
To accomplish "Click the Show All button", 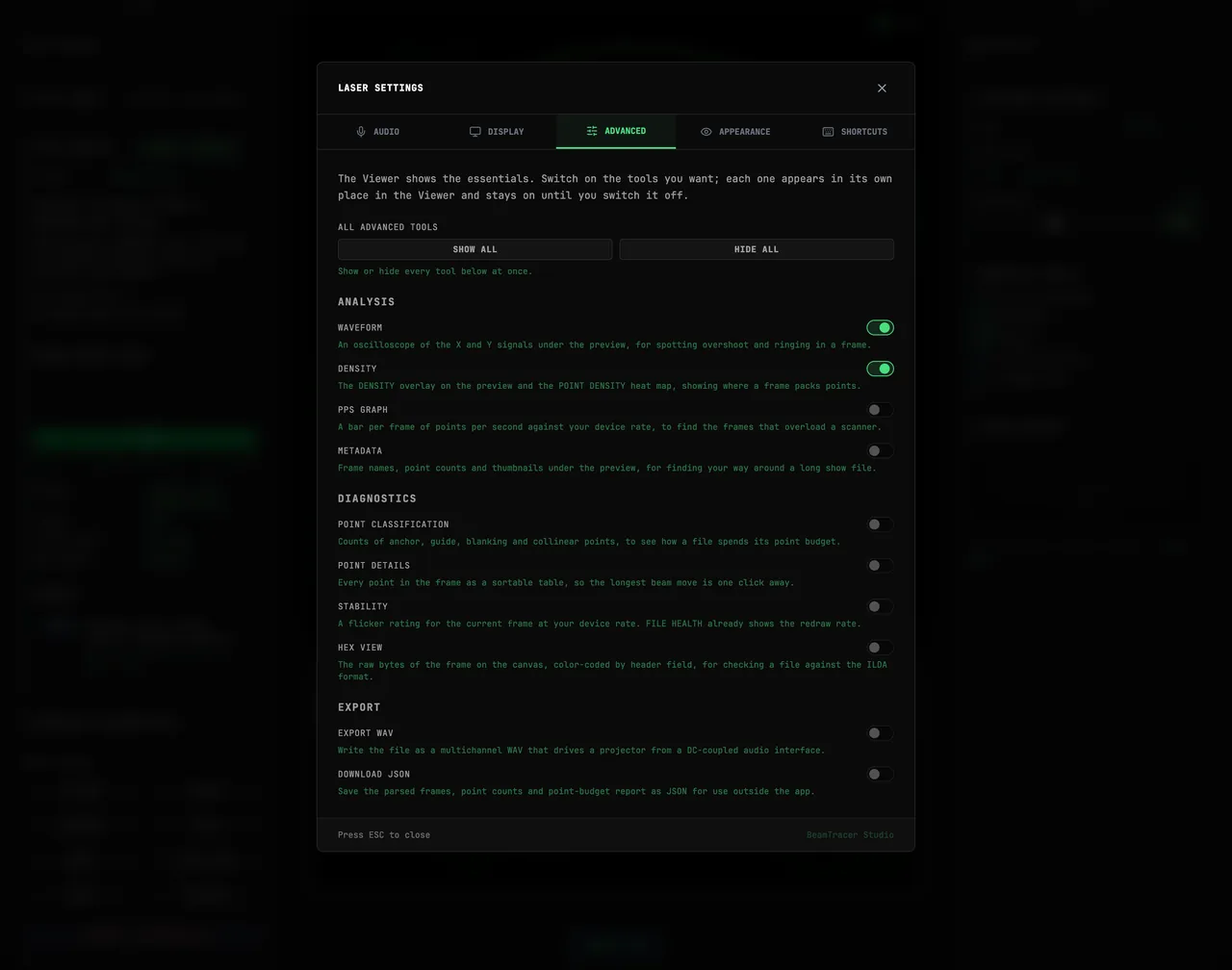I will click(475, 249).
